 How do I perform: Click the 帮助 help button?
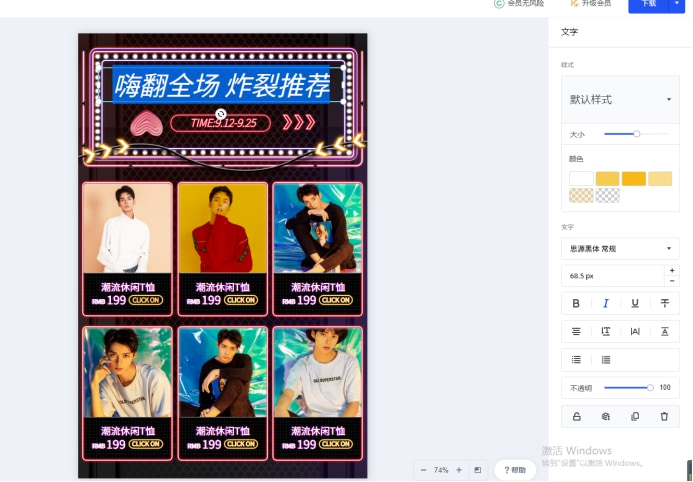tap(515, 470)
